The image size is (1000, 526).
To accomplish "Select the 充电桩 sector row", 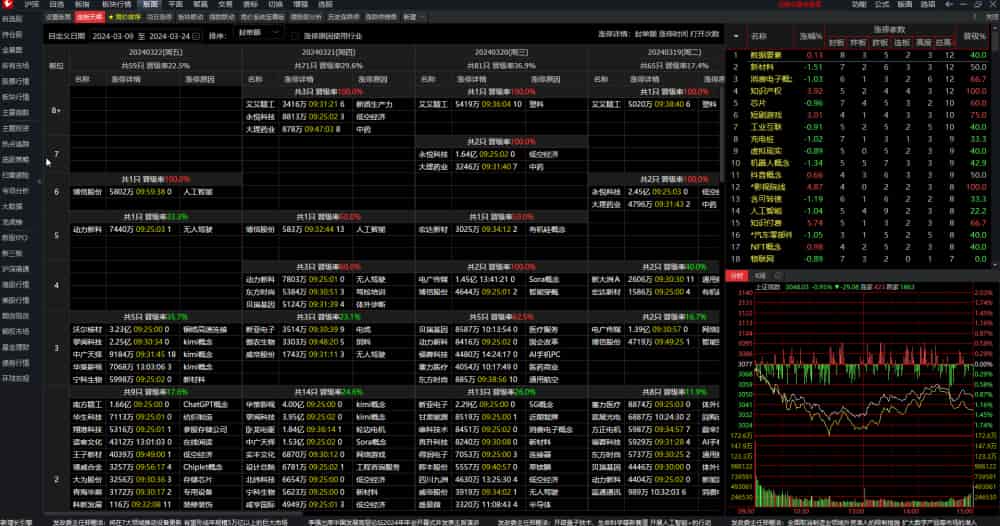I will pyautogui.click(x=860, y=139).
